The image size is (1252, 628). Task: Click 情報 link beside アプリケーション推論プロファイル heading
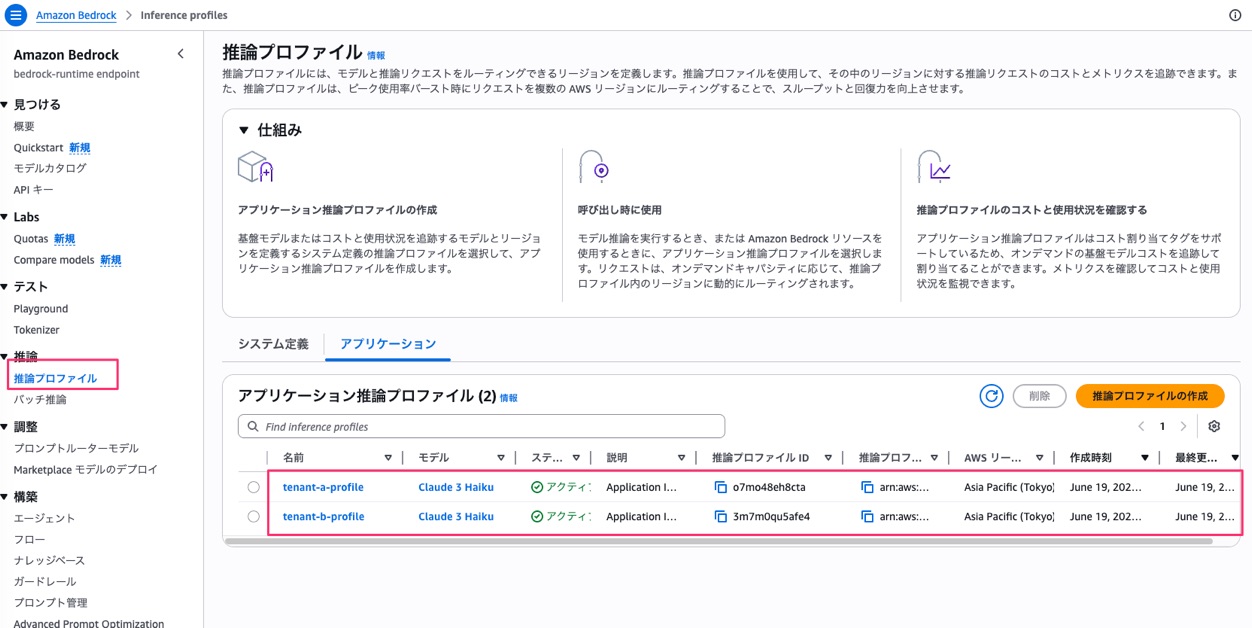[509, 398]
